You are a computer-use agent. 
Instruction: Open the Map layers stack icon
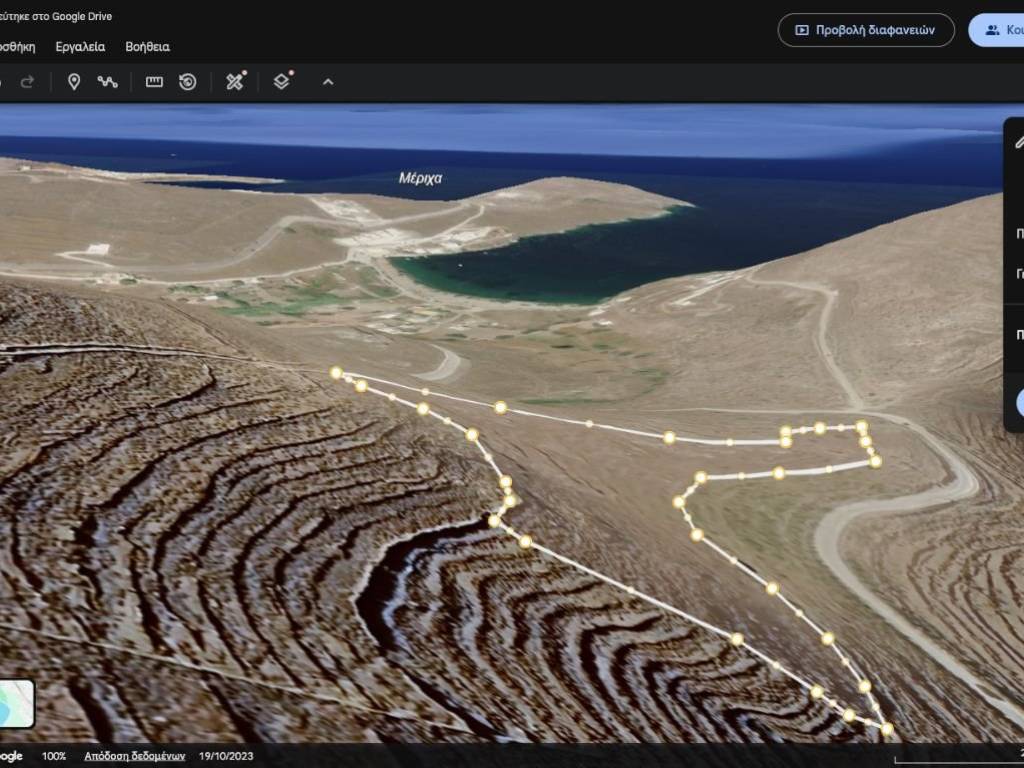tap(282, 82)
